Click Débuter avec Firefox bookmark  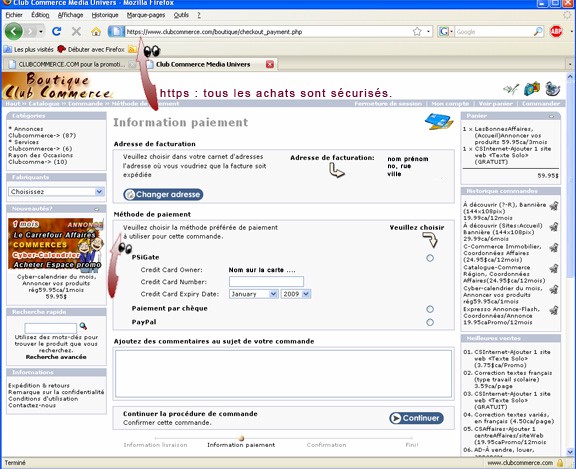click(91, 49)
